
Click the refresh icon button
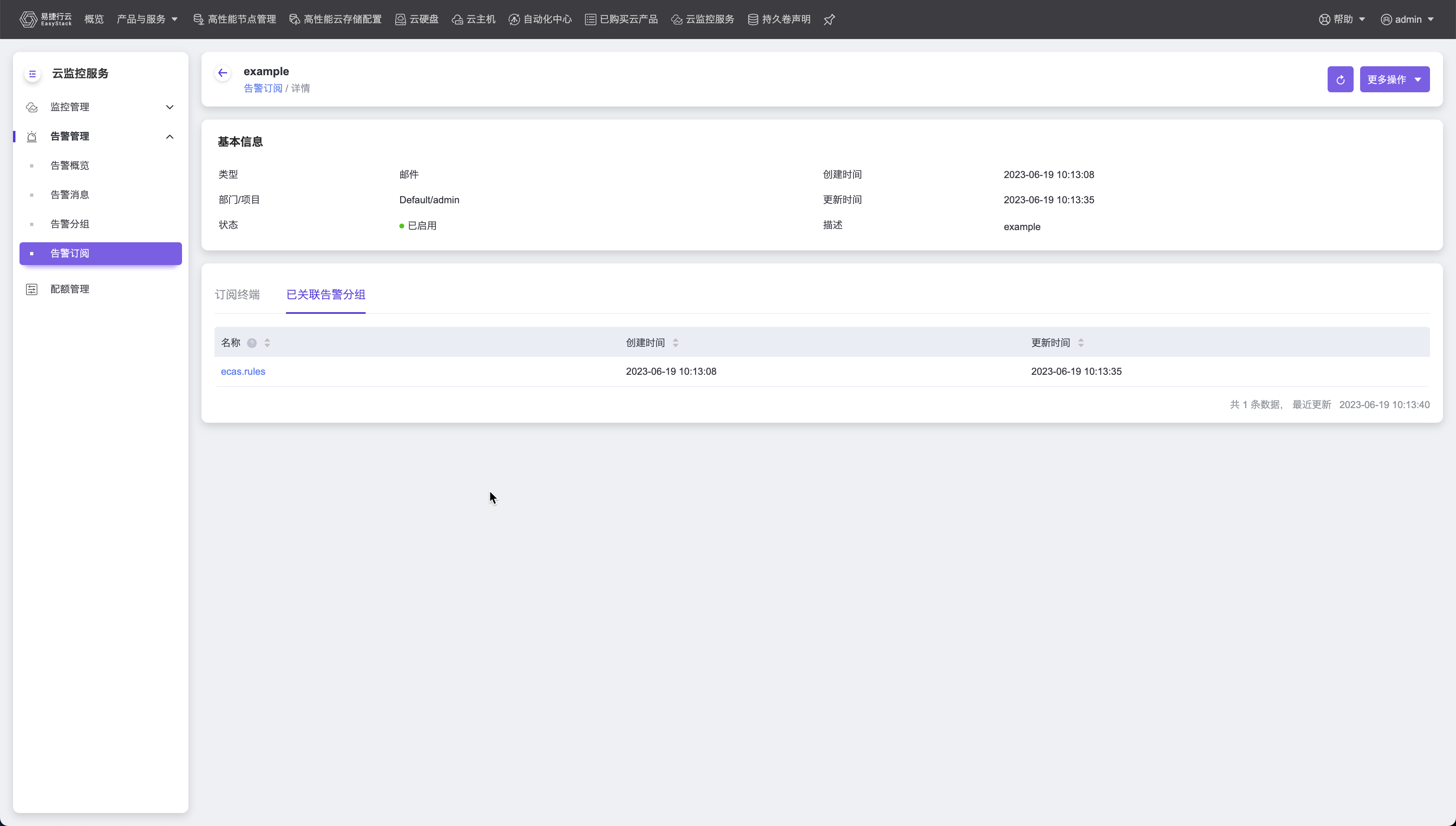1340,79
